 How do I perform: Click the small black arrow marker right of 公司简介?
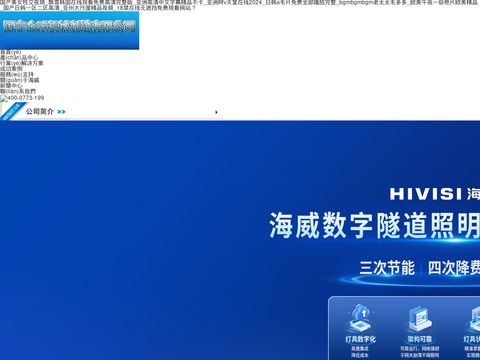point(216,112)
